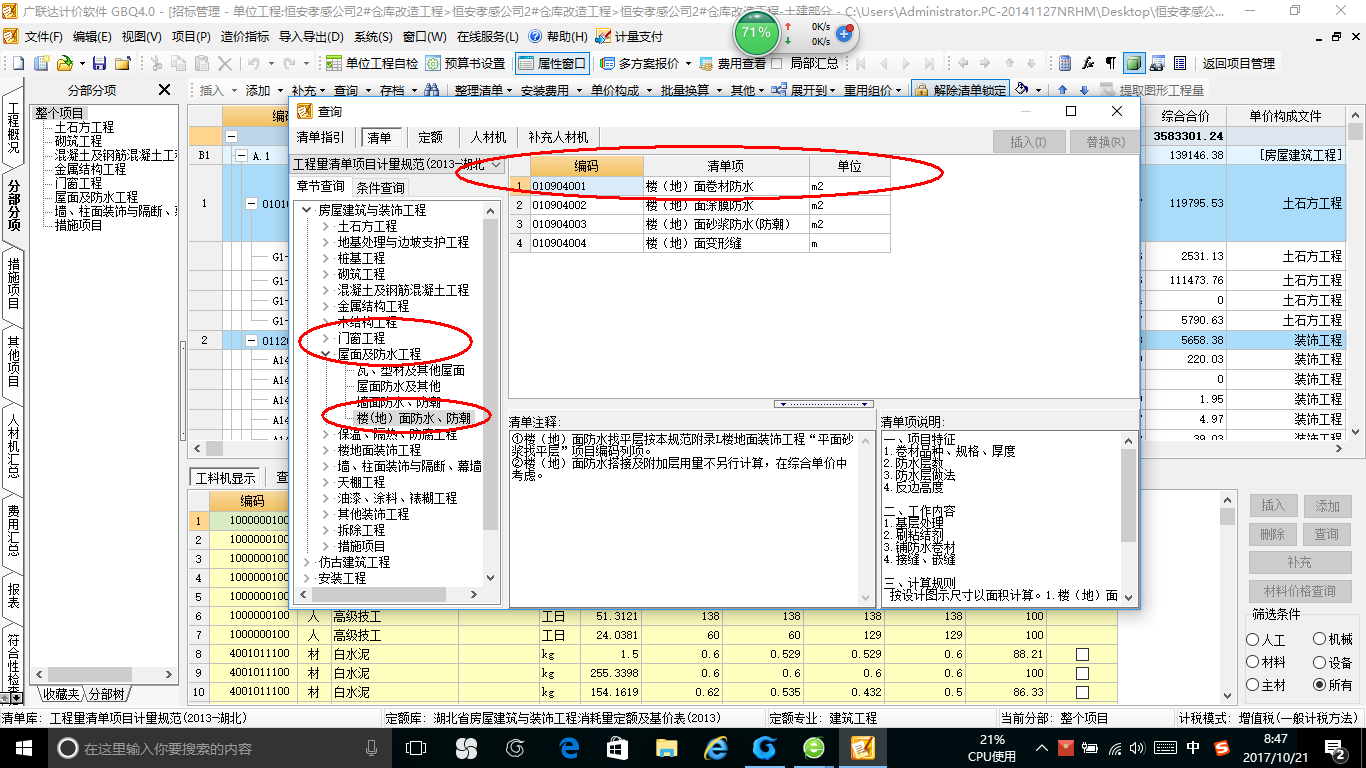Close the 分部分项 side panel
This screenshot has height=768, width=1366.
coord(165,90)
